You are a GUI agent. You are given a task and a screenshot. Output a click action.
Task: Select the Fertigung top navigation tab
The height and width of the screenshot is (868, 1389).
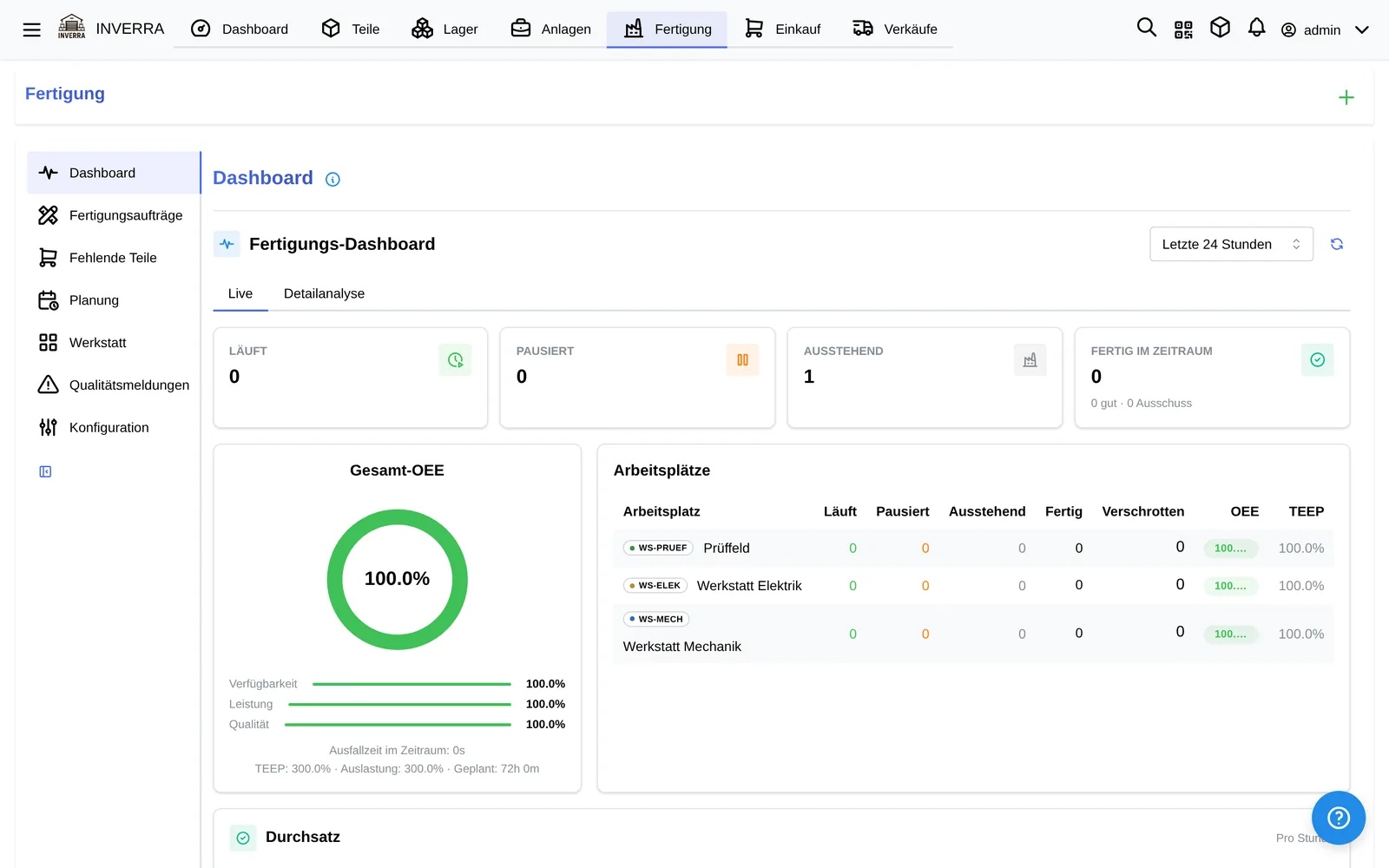pyautogui.click(x=667, y=29)
